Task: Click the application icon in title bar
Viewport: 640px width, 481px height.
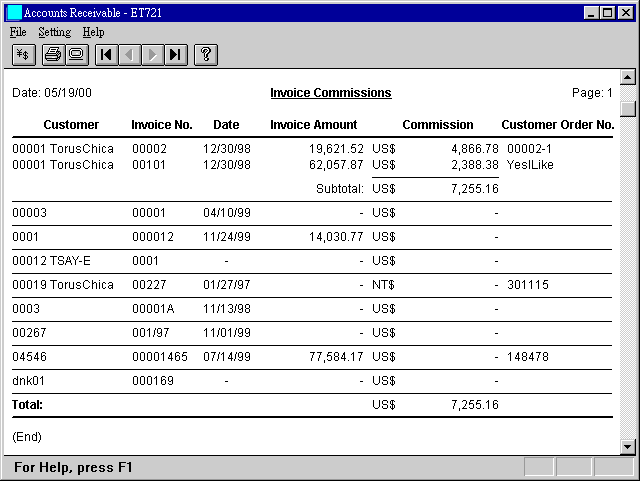Action: tap(13, 12)
